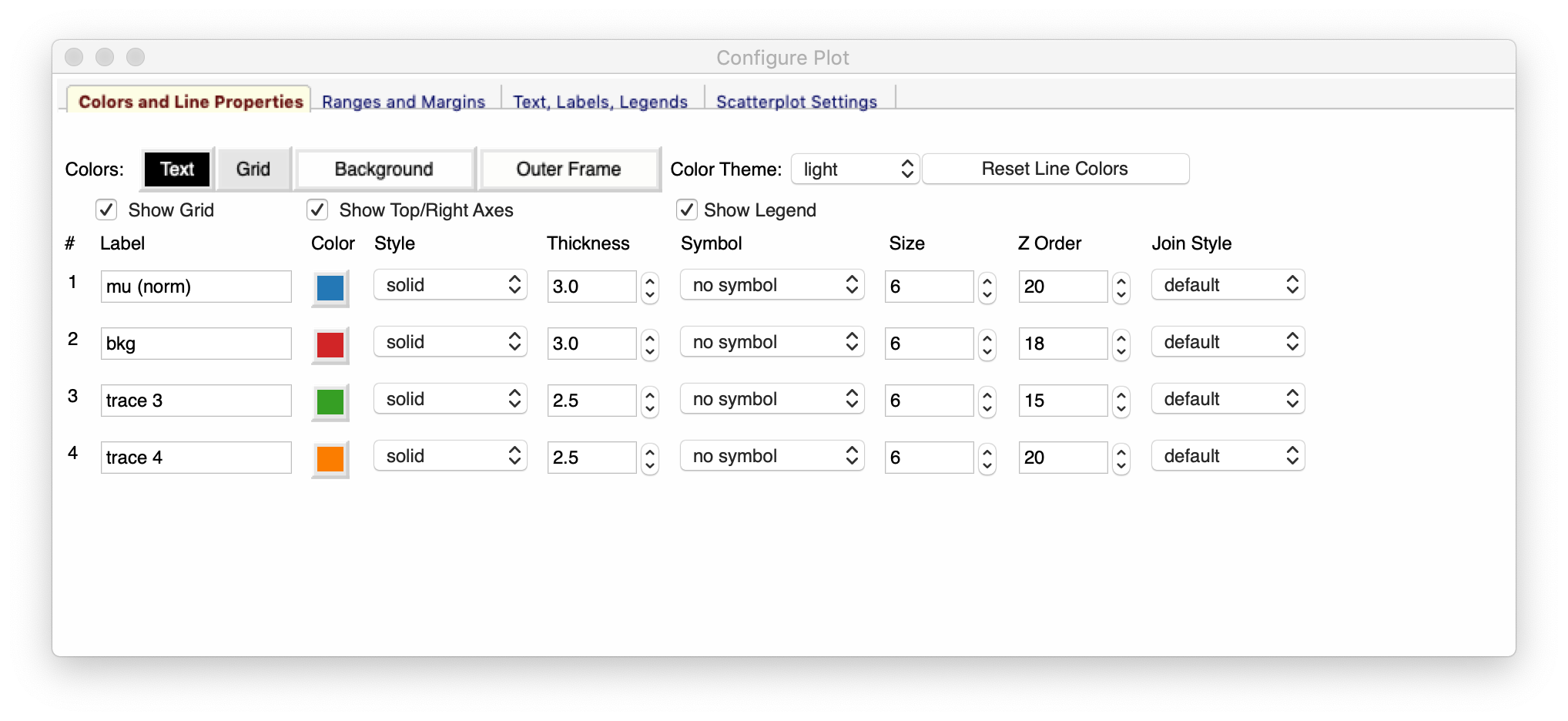1568x721 pixels.
Task: Increase symbol size for trace 3
Action: (x=987, y=394)
